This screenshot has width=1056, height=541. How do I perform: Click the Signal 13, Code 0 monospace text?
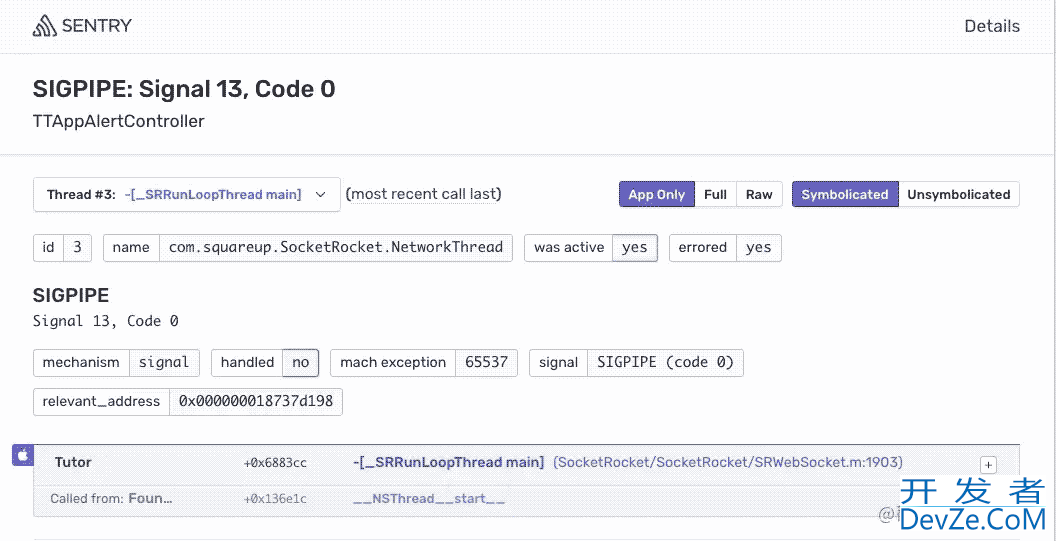coord(106,321)
